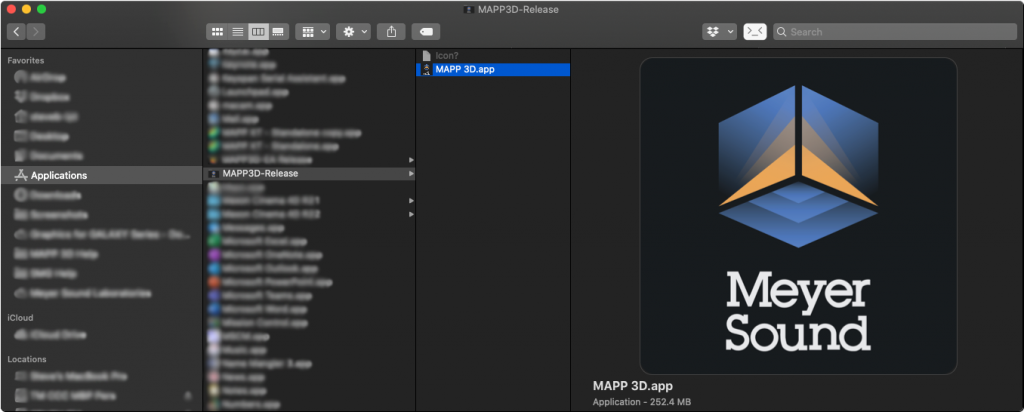Open the gear action menu

tap(354, 31)
